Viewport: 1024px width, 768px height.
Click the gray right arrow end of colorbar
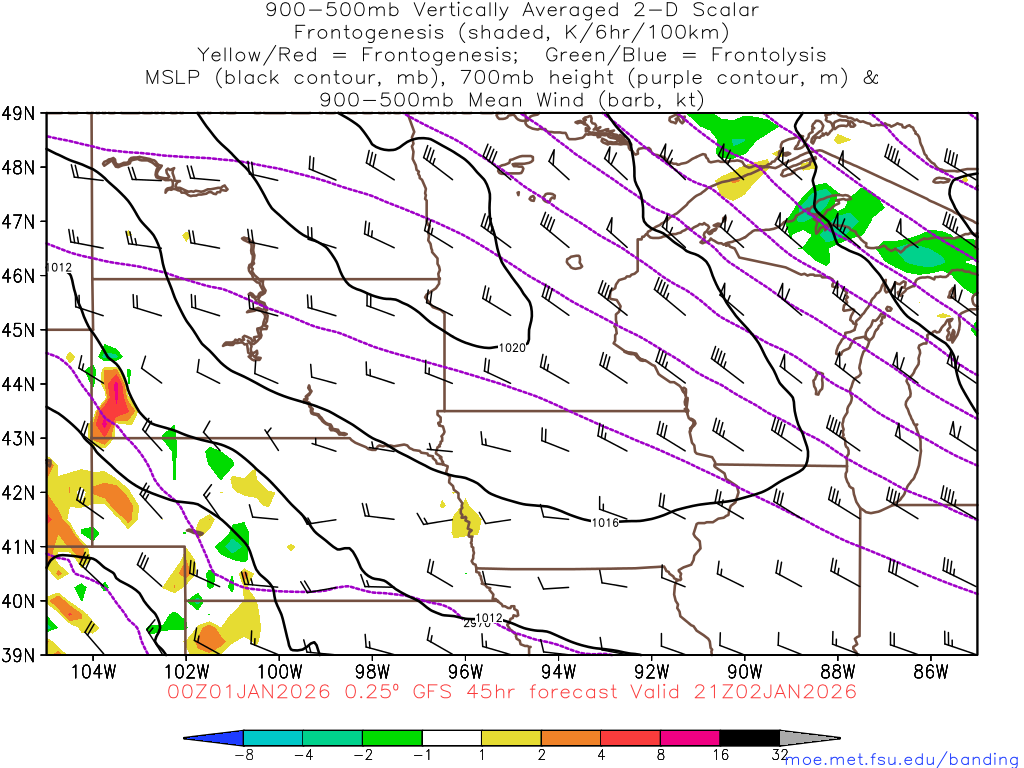coord(808,738)
